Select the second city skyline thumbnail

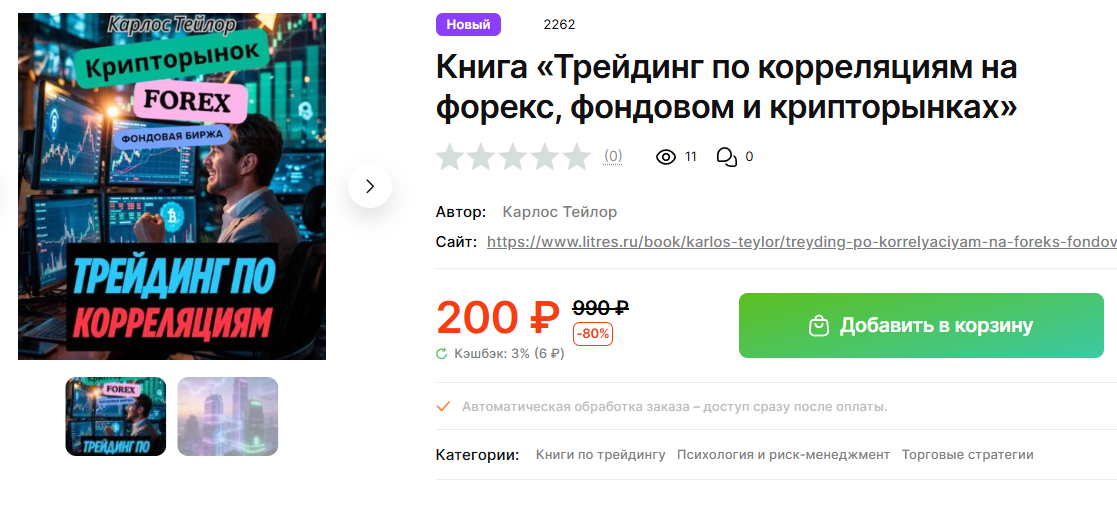click(x=227, y=416)
